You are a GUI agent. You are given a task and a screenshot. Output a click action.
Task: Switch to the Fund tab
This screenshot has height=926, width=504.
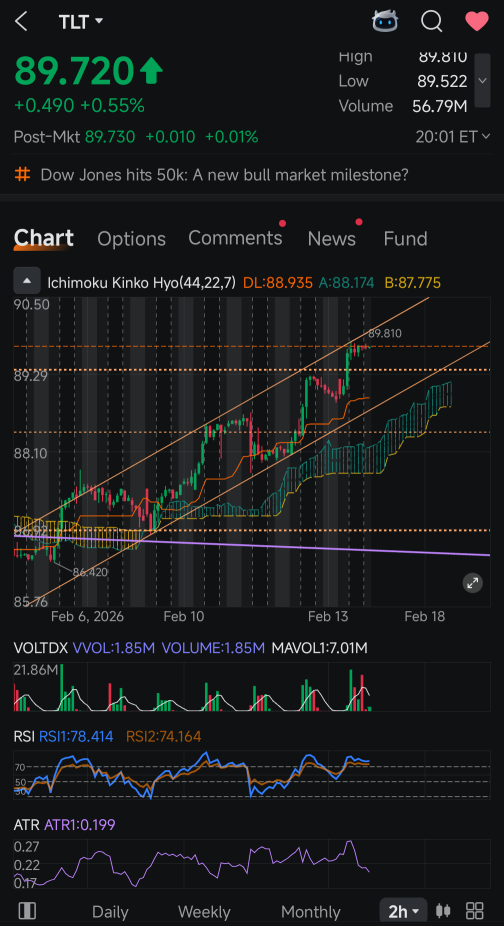coord(405,239)
